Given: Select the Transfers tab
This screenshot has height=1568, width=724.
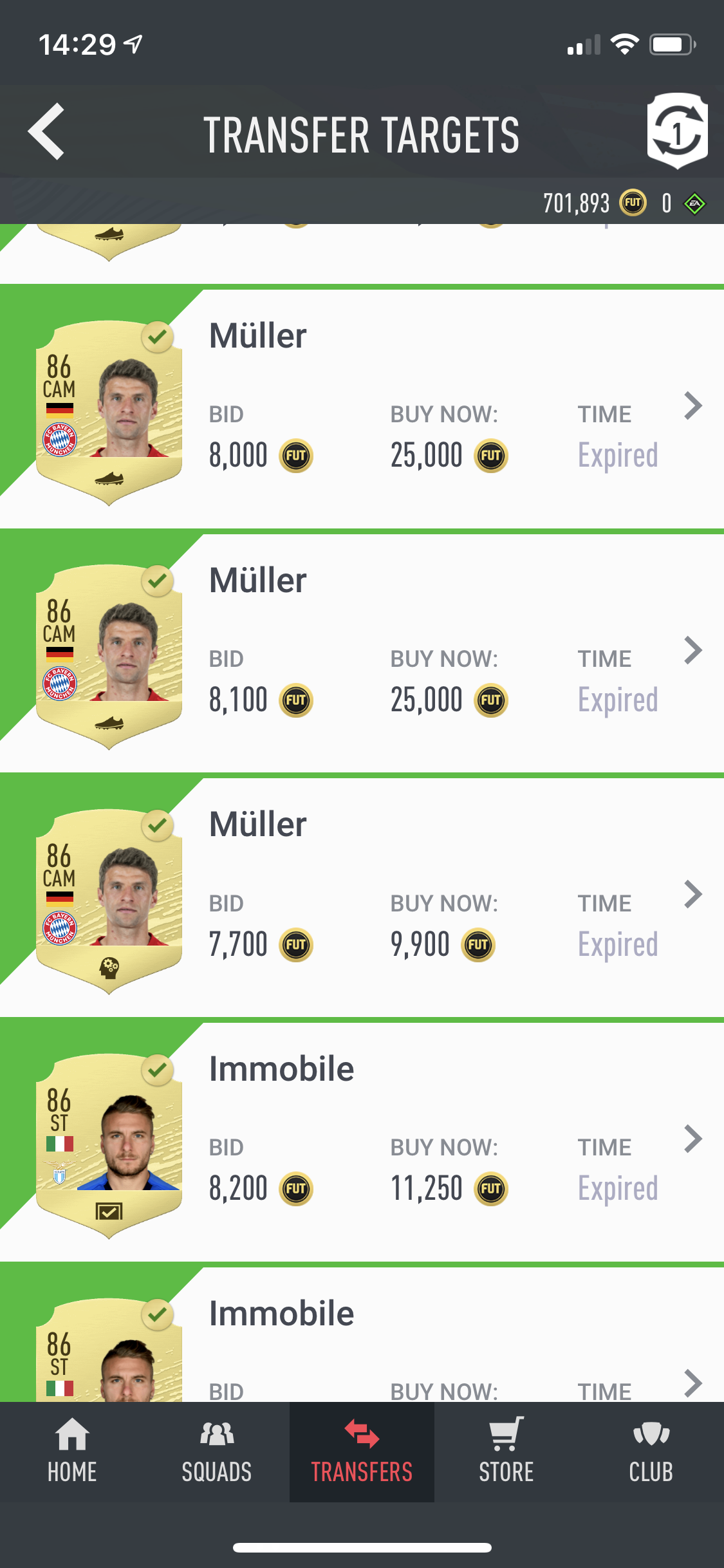Looking at the screenshot, I should coord(362,1451).
